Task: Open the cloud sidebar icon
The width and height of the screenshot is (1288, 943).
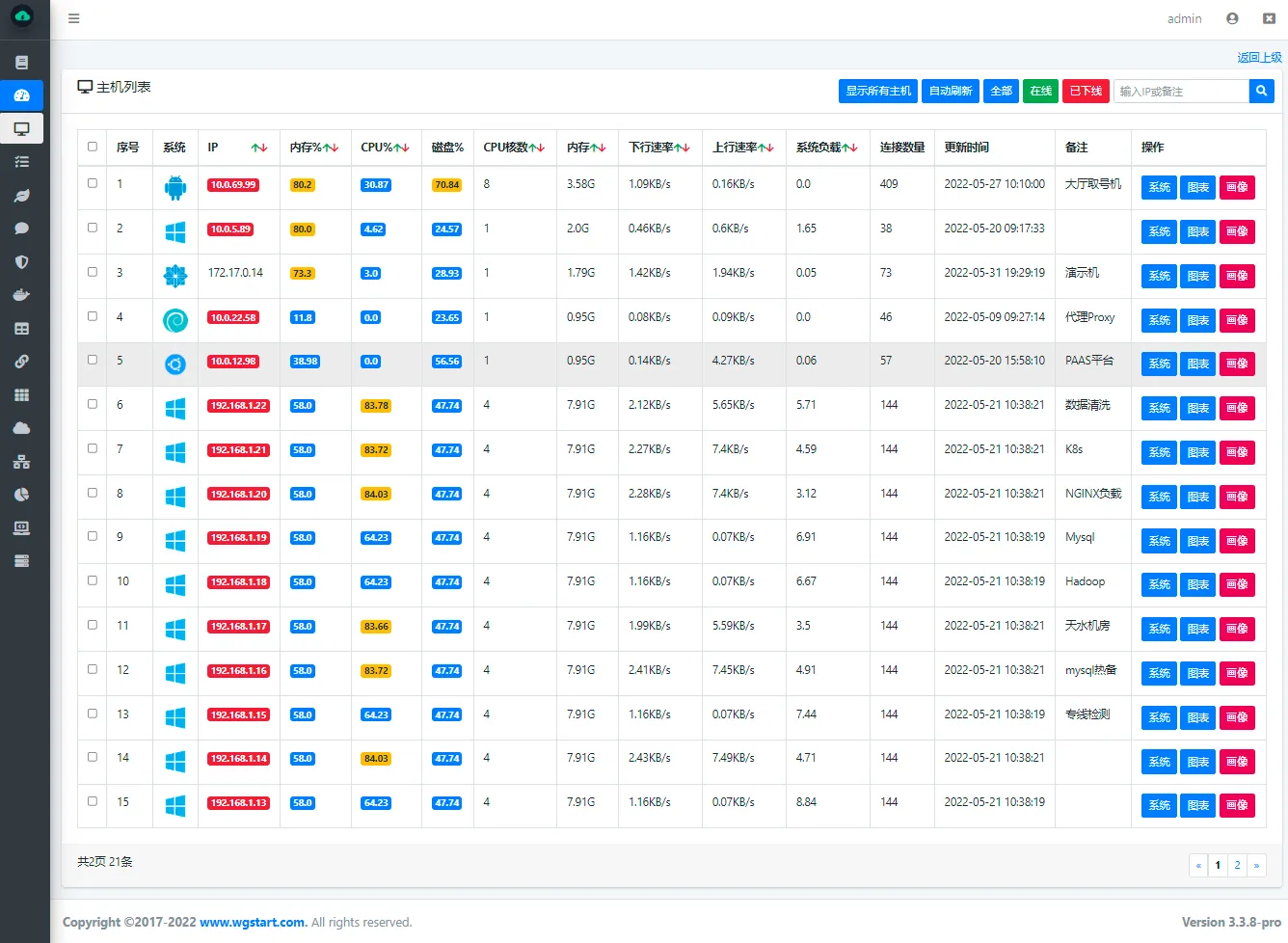Action: point(21,428)
